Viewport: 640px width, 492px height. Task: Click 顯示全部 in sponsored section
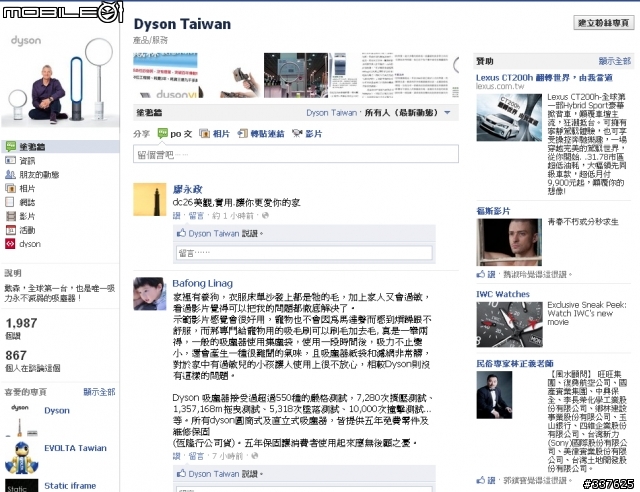point(615,61)
